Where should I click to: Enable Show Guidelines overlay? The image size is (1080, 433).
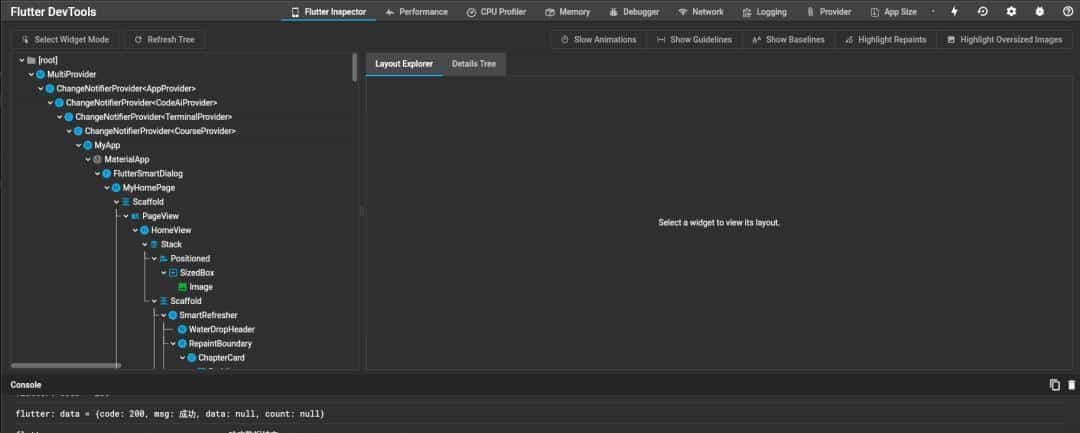coord(694,40)
